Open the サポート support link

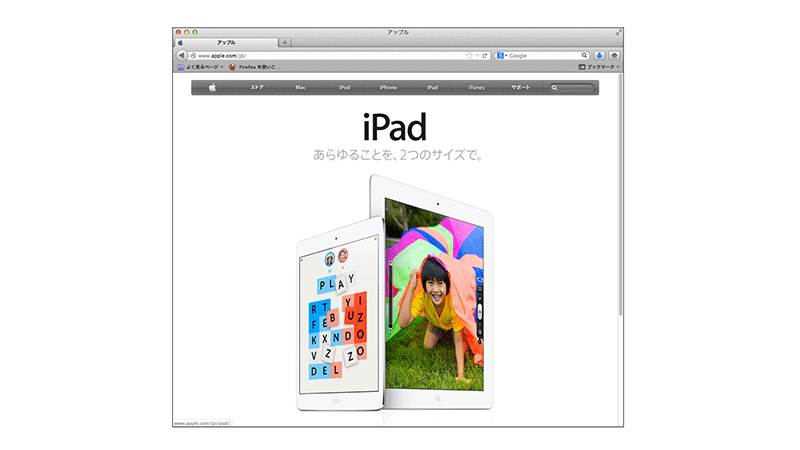tap(521, 88)
